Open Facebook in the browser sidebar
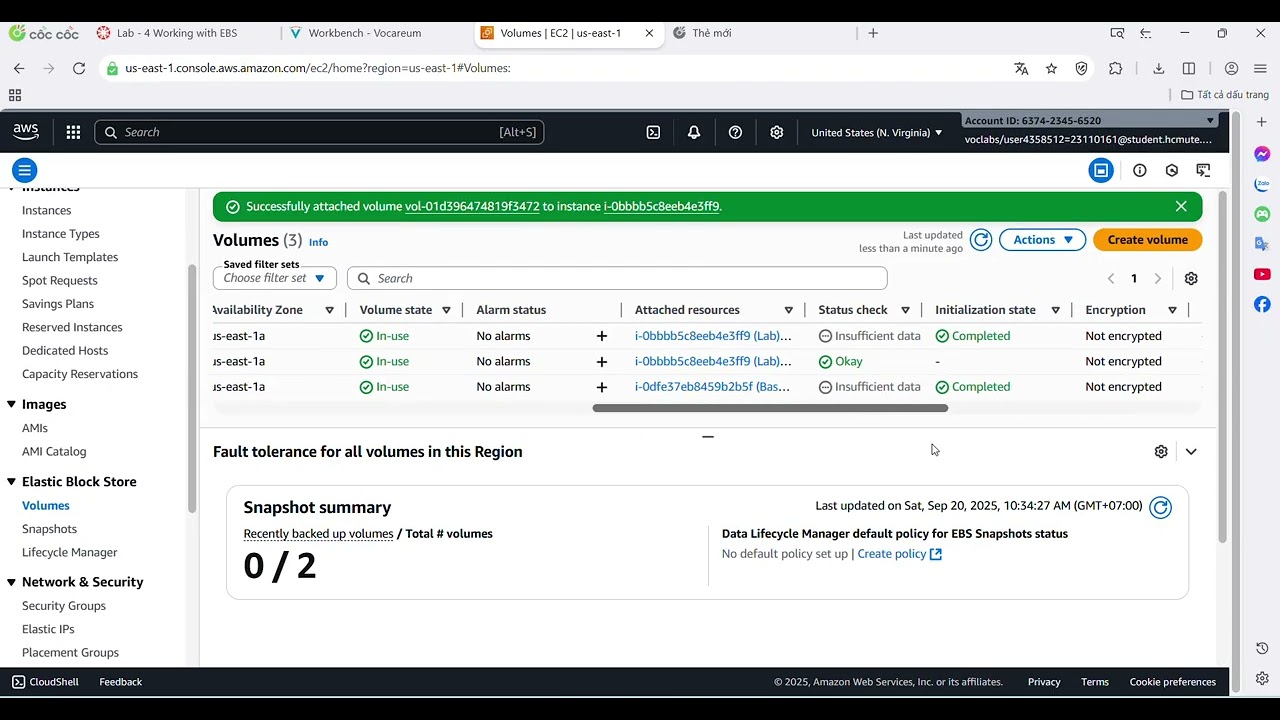 (x=1262, y=304)
